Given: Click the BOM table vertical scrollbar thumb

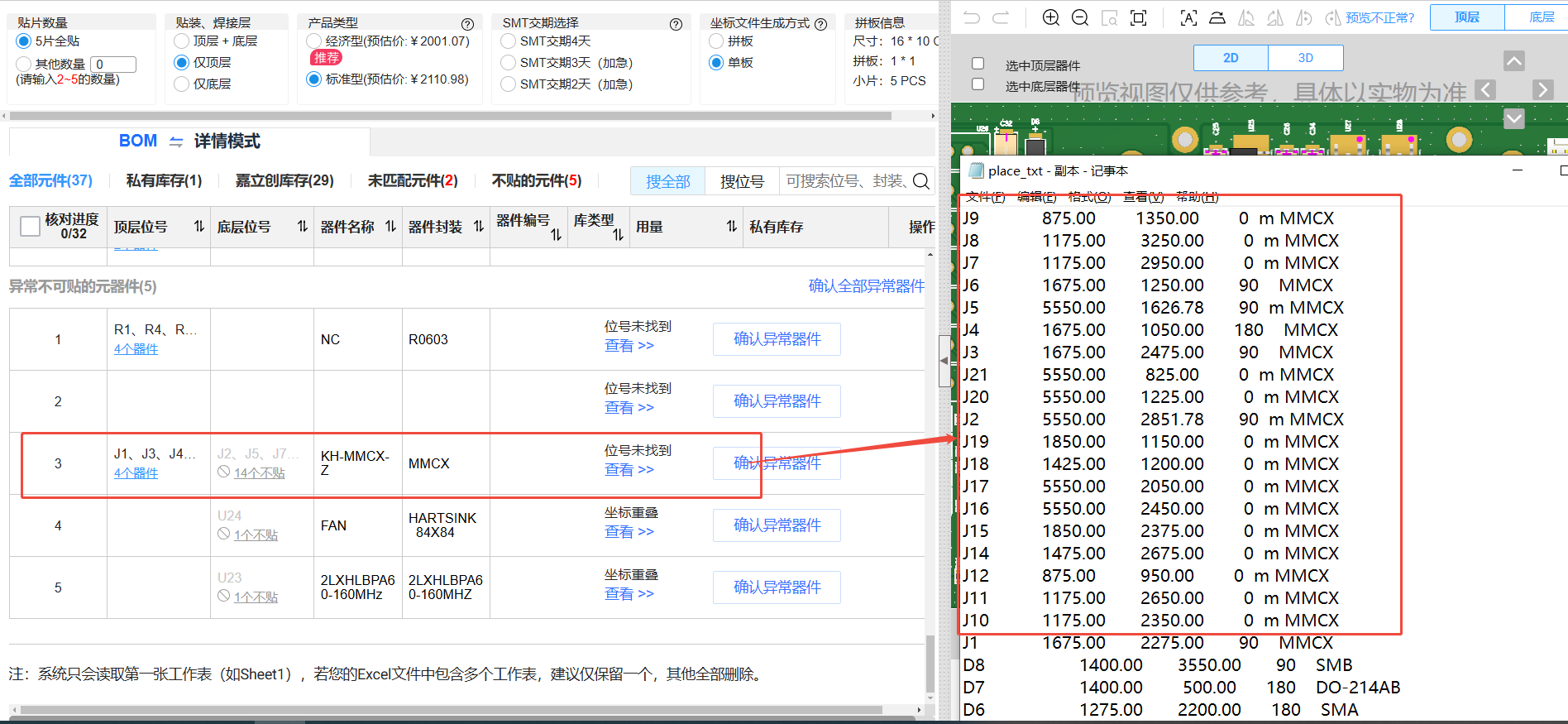Looking at the screenshot, I should tap(930, 664).
